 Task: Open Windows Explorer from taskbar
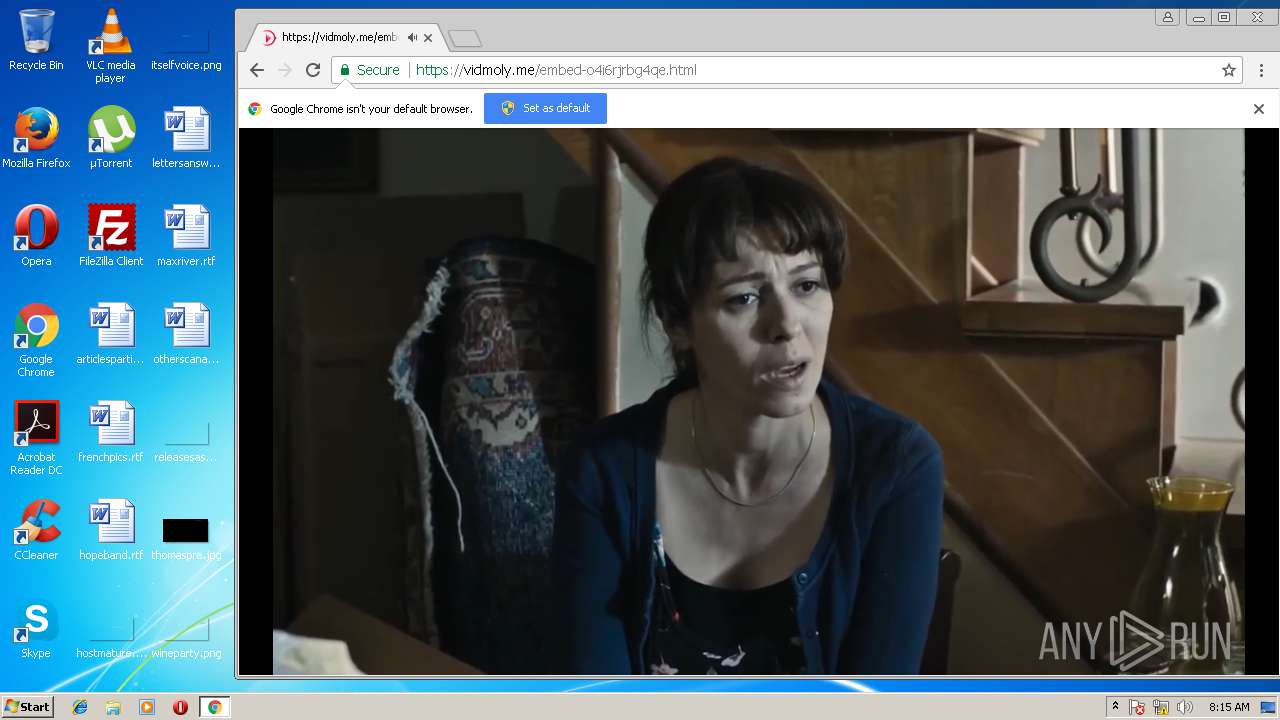click(113, 707)
